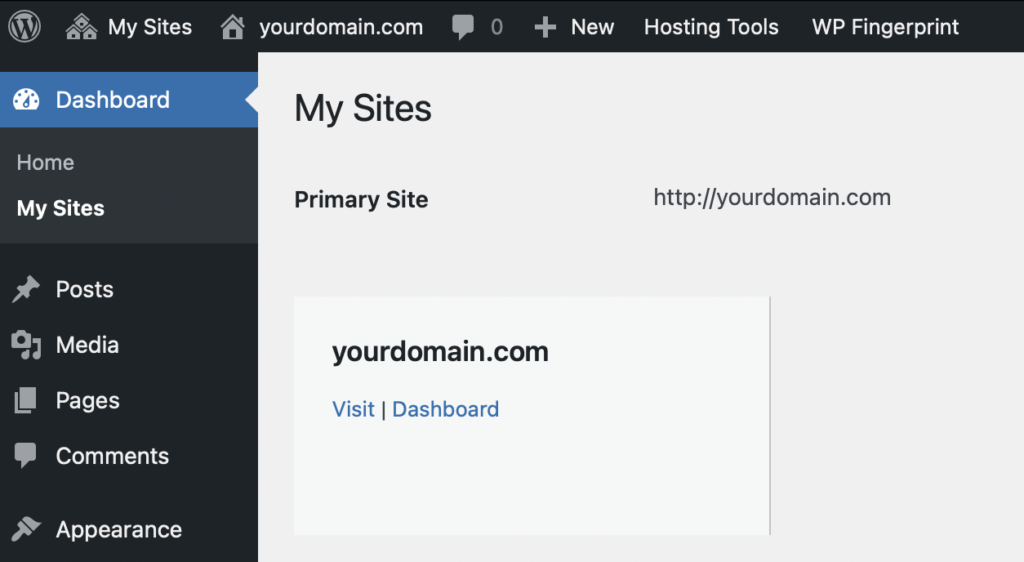Select the Comments speech bubble sidebar icon
1024x562 pixels.
(25, 456)
